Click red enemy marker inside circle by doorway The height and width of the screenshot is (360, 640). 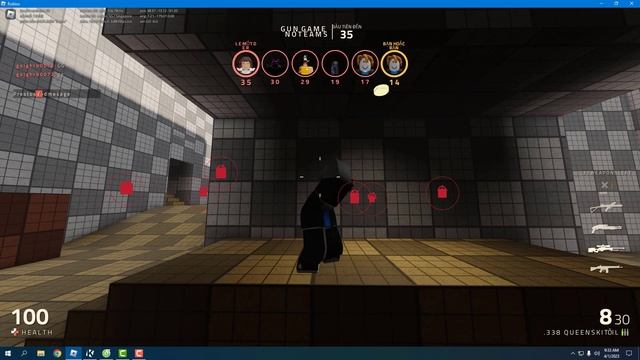(x=221, y=172)
